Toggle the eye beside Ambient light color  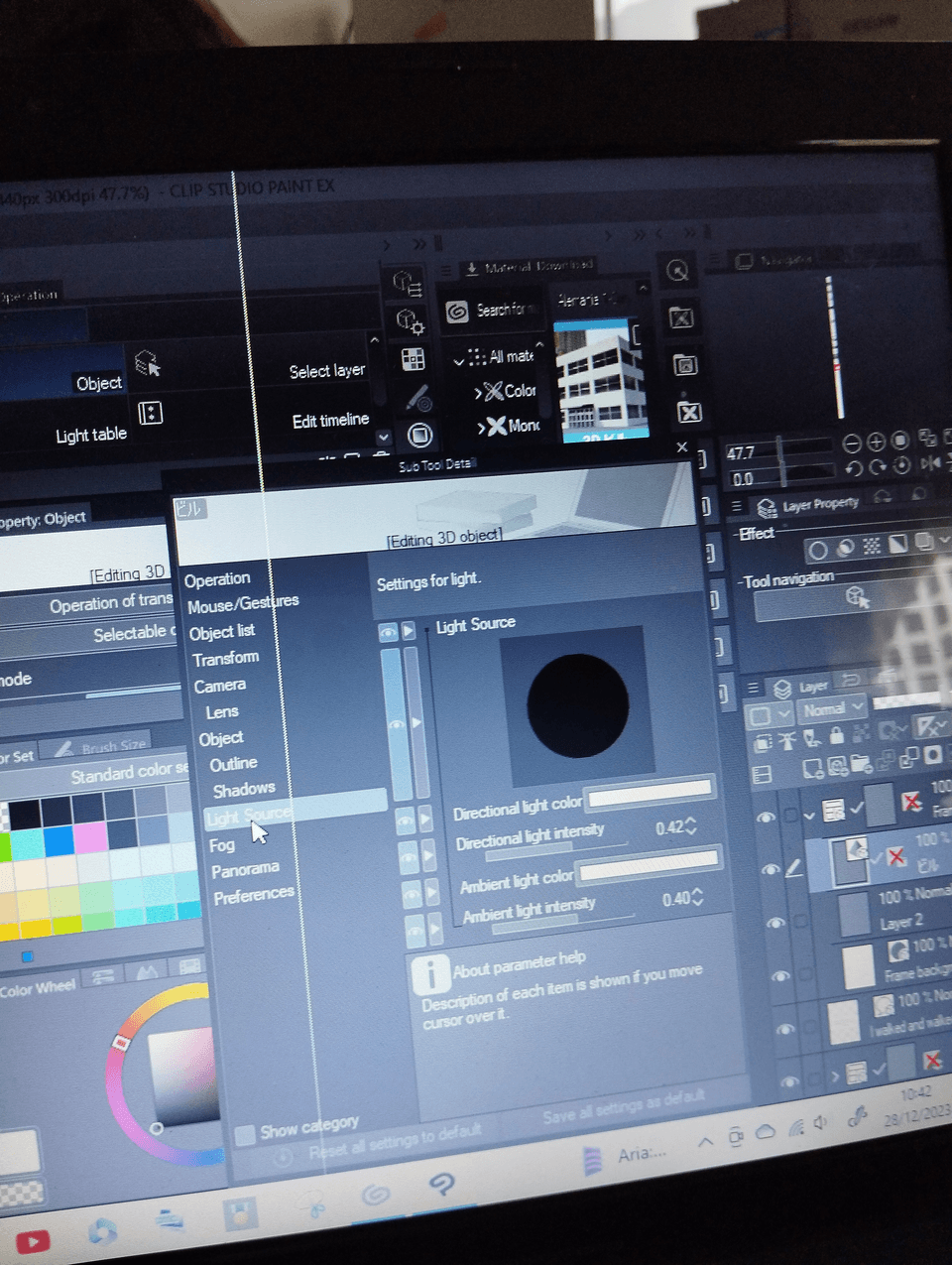coord(412,896)
